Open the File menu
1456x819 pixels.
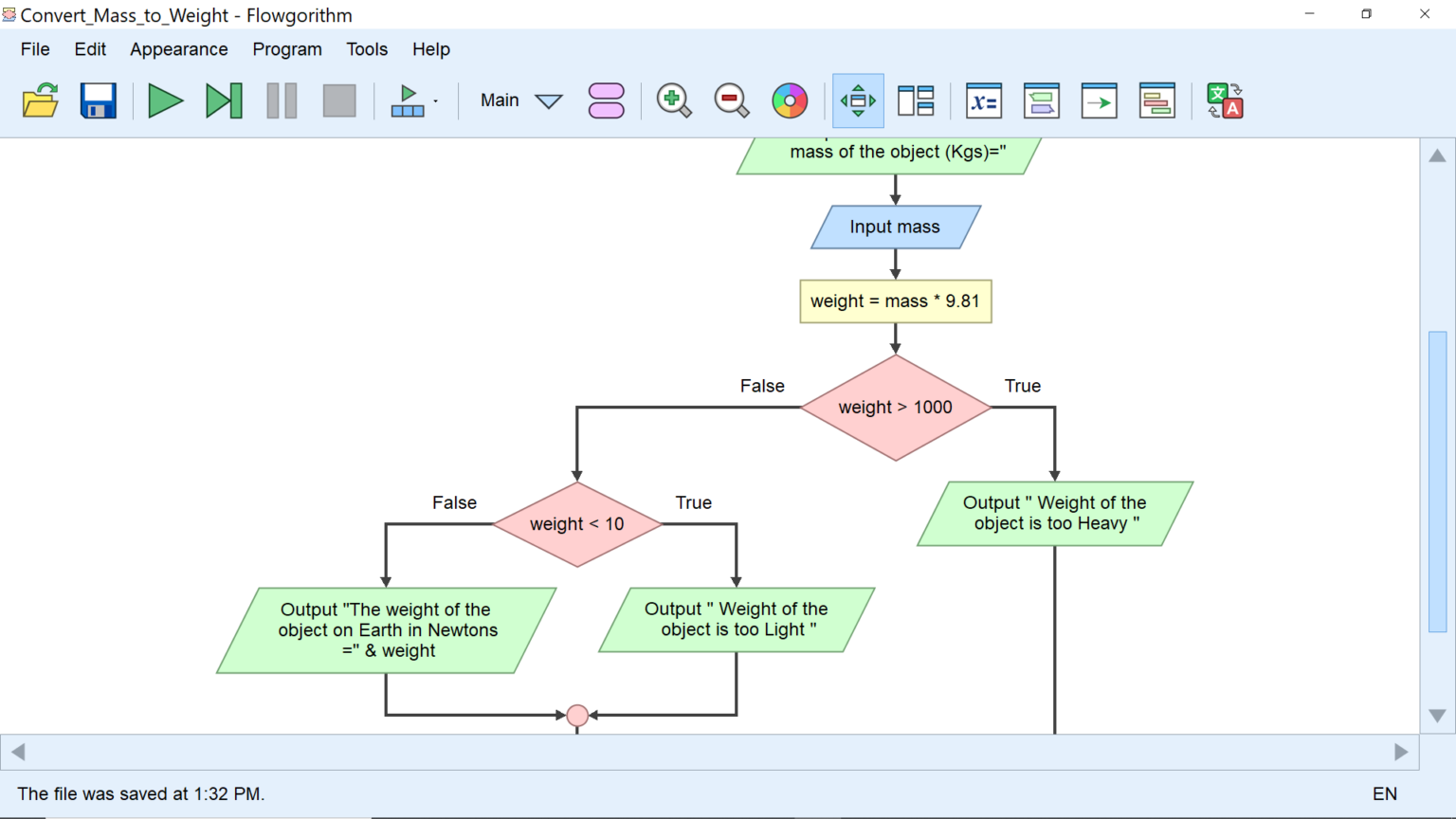[35, 49]
